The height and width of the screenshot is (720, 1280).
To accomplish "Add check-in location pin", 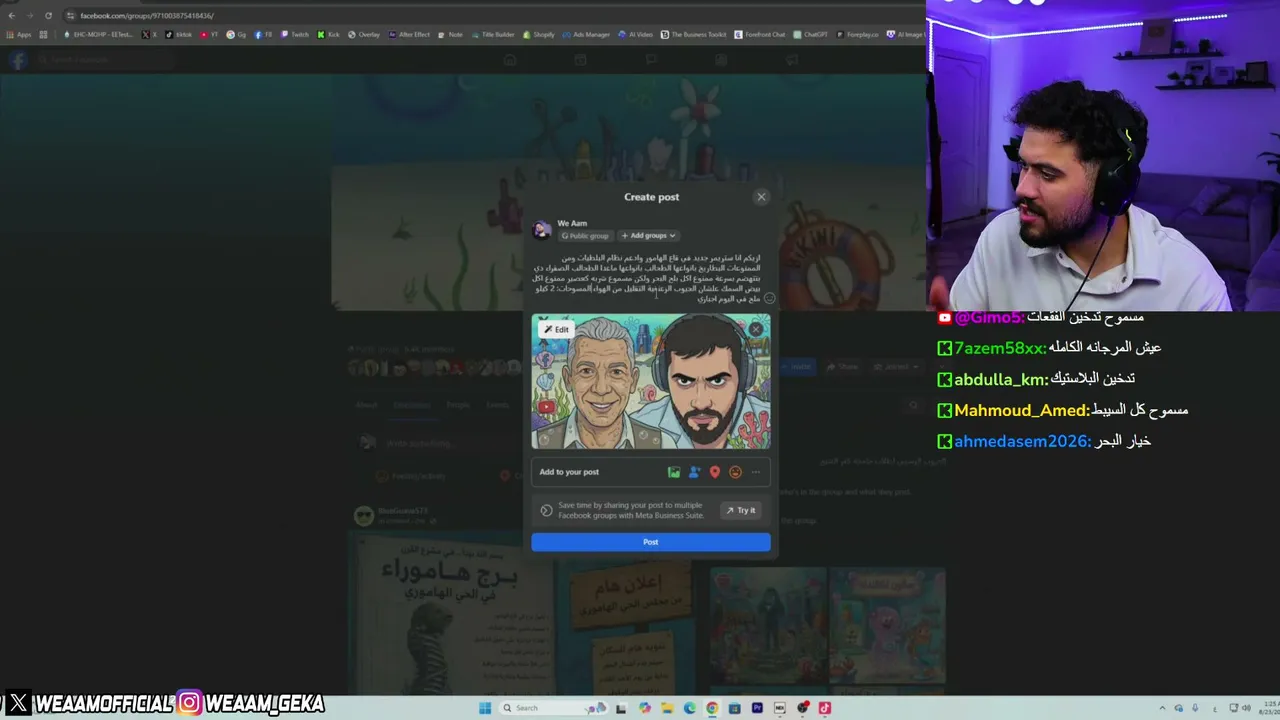I will coord(715,472).
